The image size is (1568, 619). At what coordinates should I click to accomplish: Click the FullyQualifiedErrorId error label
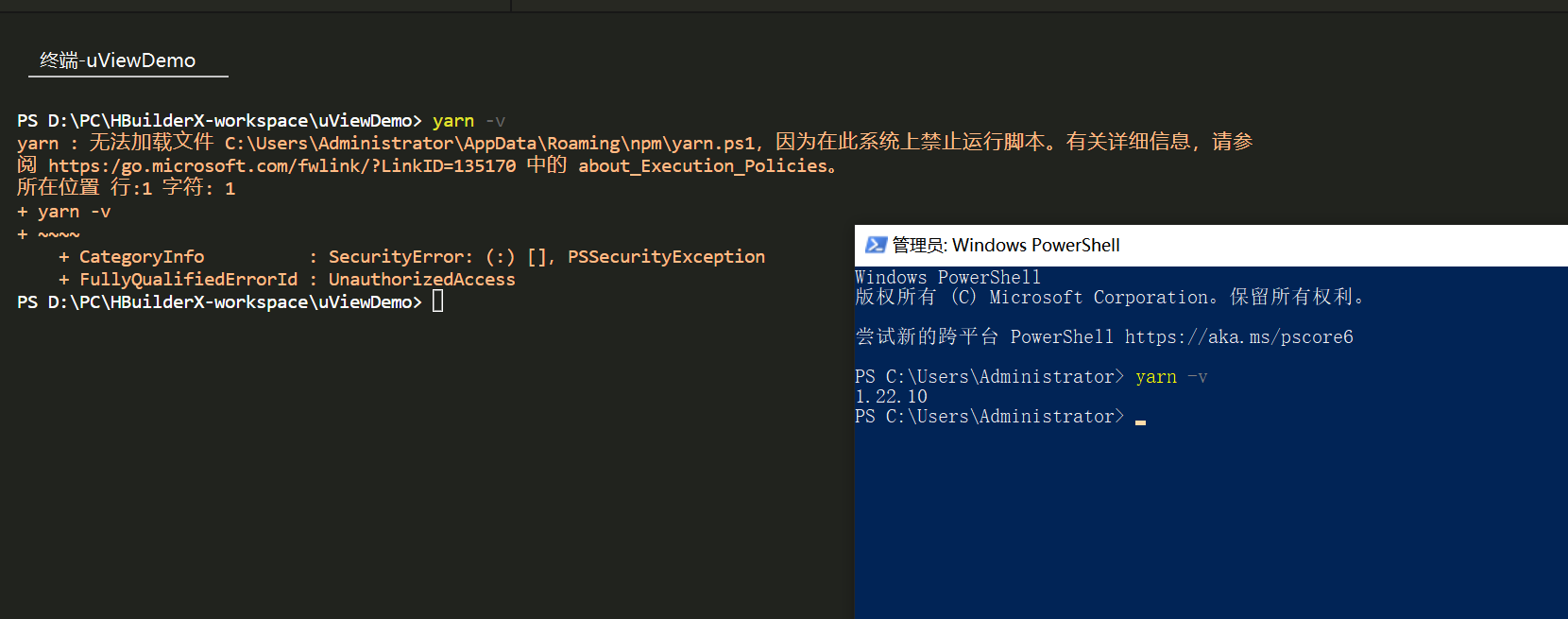pos(188,280)
